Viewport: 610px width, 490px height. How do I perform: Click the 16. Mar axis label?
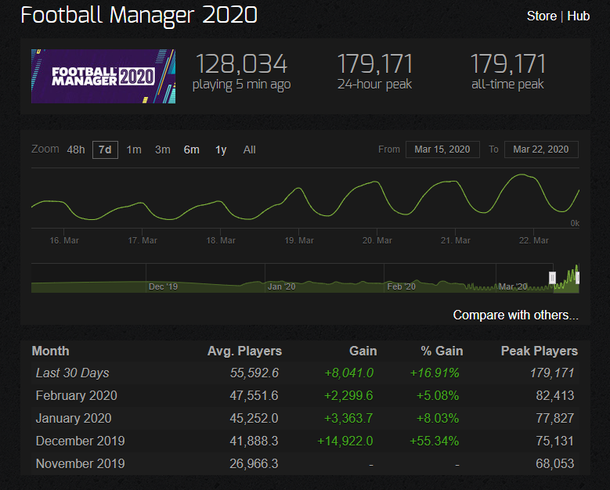pos(64,240)
